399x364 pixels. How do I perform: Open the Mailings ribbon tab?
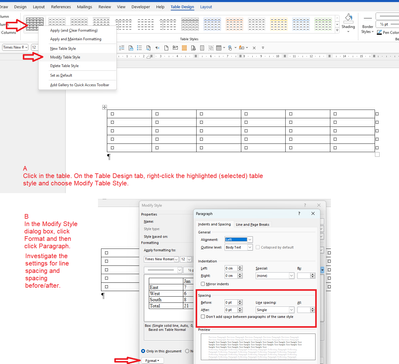(x=84, y=7)
